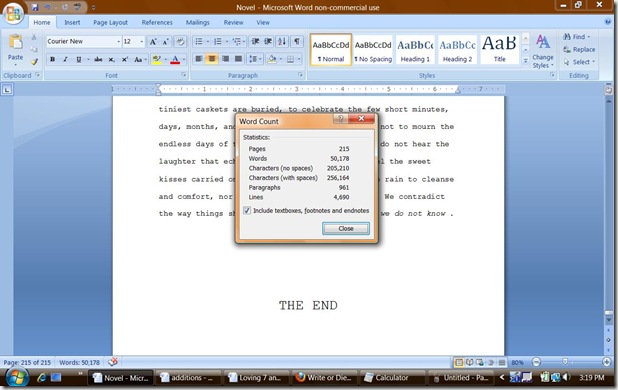Viewport: 618px width, 390px height.
Task: Apply Title style from gallery
Action: click(499, 50)
